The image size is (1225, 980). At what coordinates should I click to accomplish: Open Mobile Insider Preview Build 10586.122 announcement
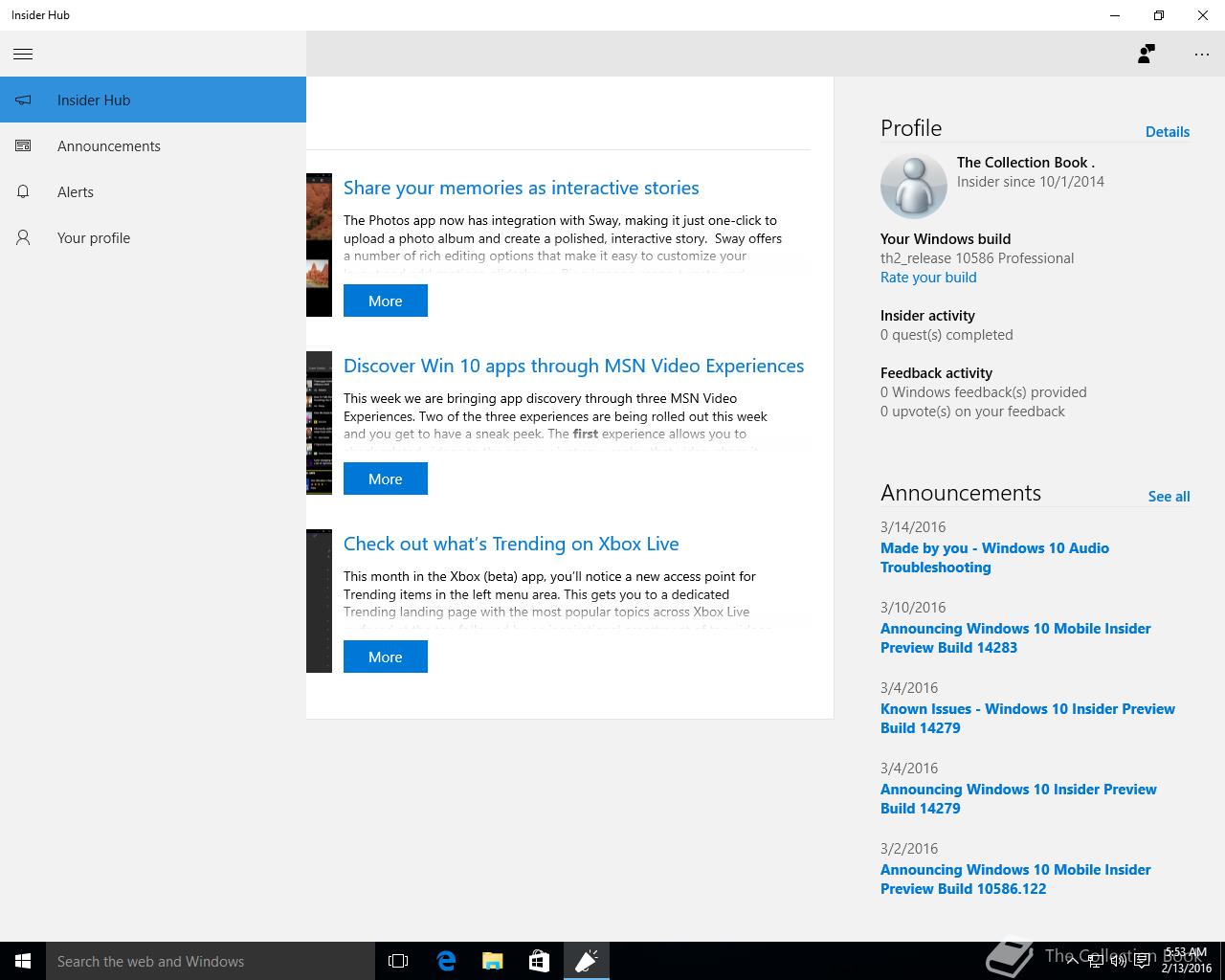(1015, 880)
